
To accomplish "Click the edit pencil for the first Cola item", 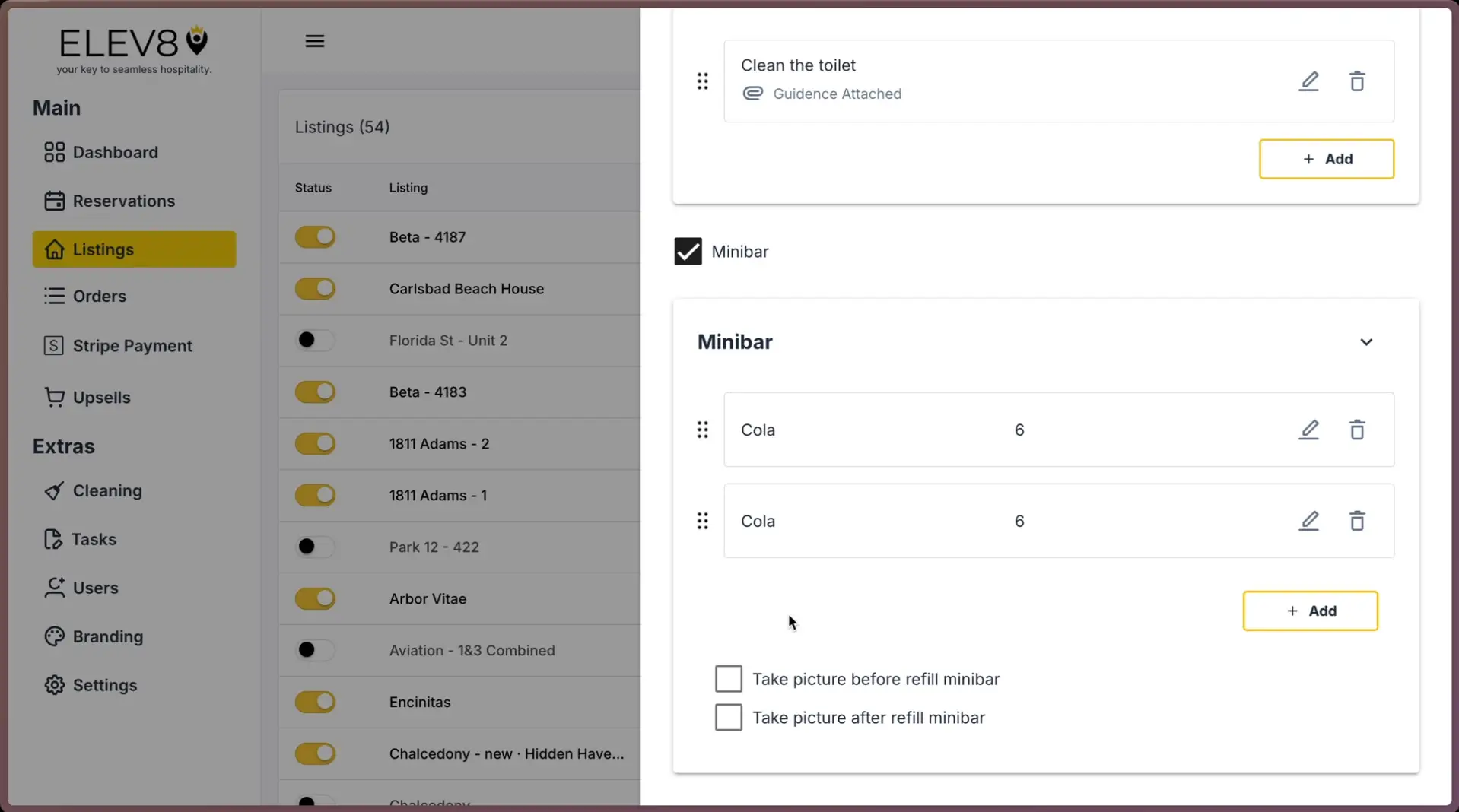I will (x=1308, y=430).
